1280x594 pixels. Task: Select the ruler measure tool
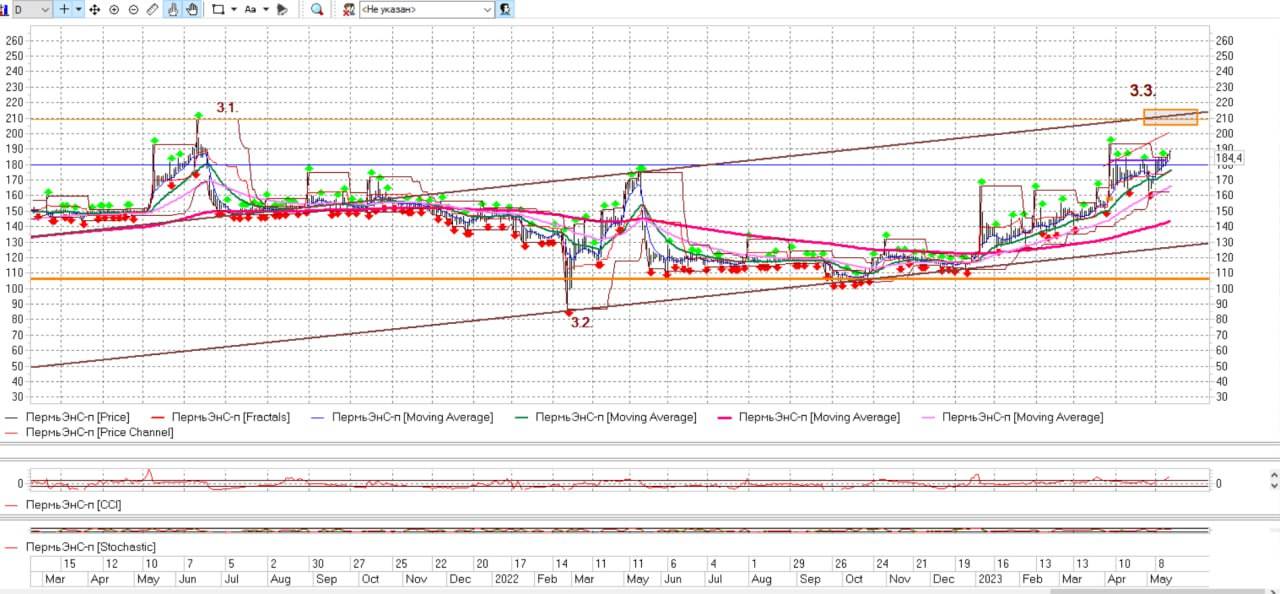(152, 9)
